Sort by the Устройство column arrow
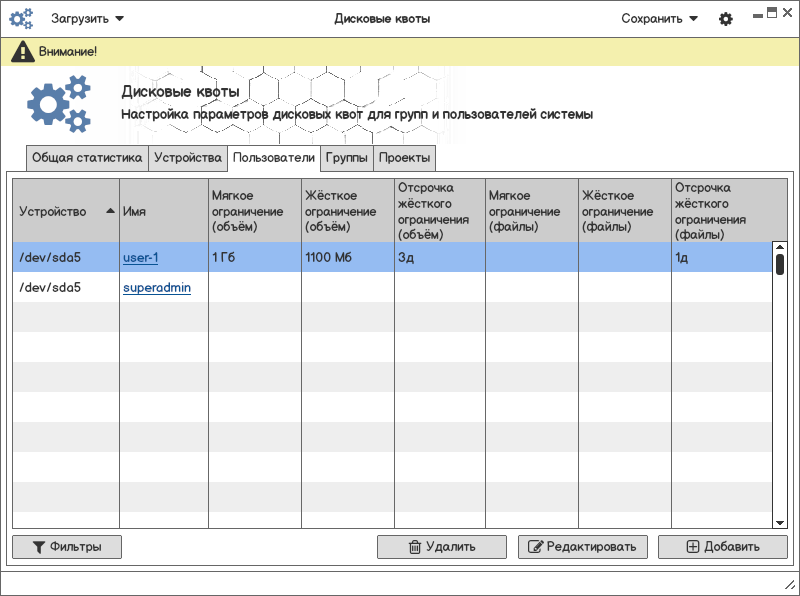800x596 pixels. tap(109, 211)
